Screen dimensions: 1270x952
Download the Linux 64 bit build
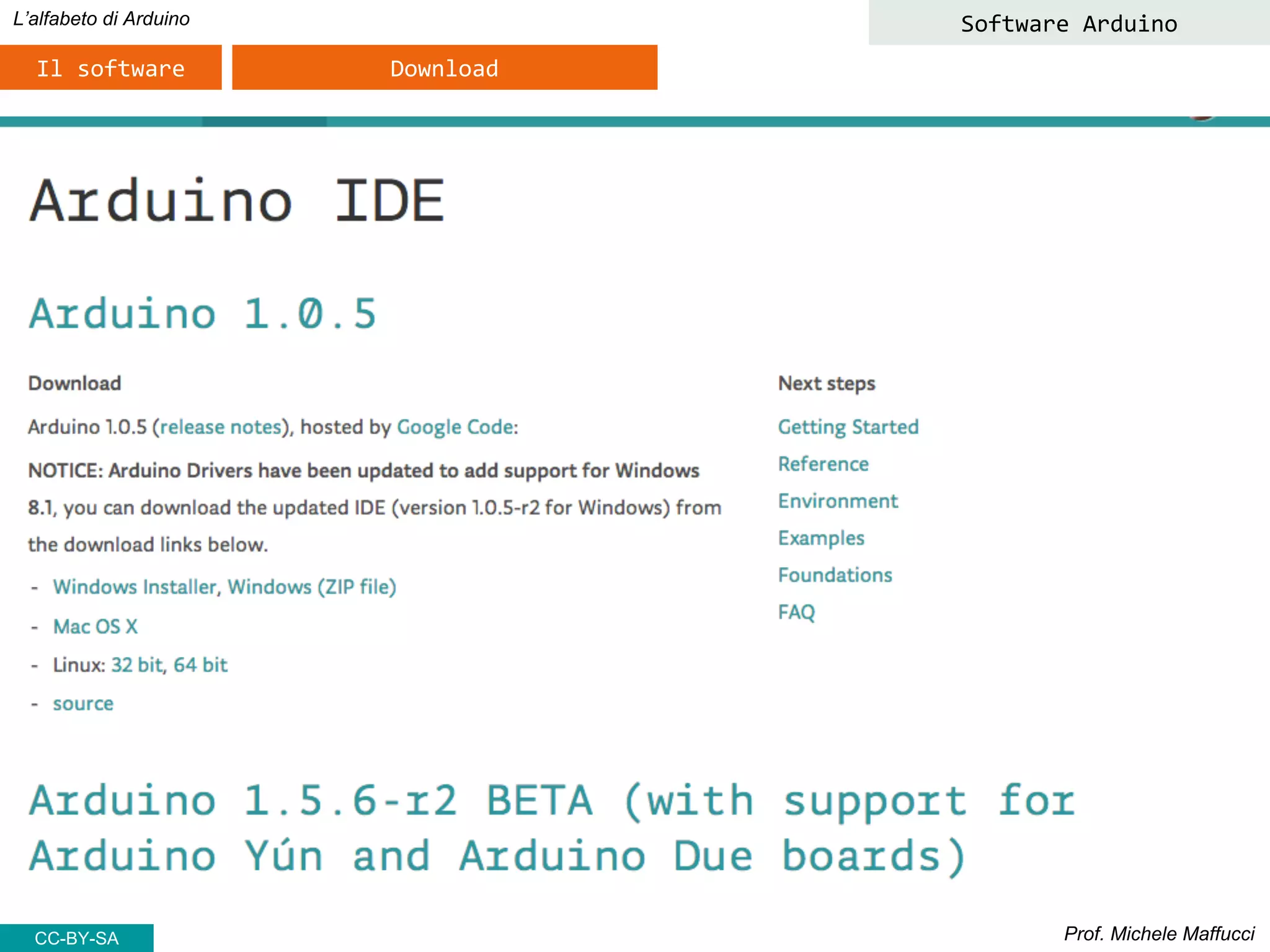pyautogui.click(x=200, y=664)
